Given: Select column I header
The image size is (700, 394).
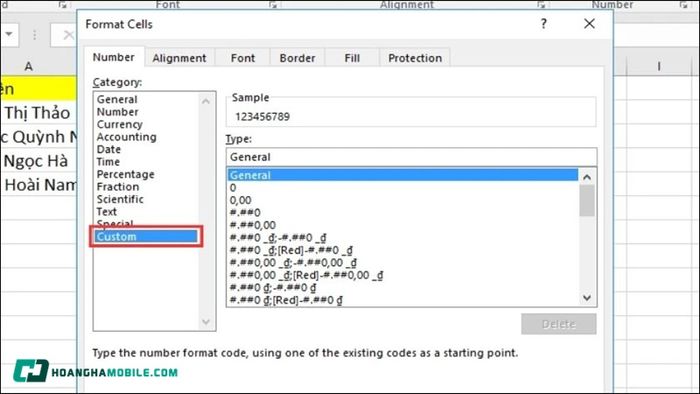Looking at the screenshot, I should pyautogui.click(x=659, y=67).
